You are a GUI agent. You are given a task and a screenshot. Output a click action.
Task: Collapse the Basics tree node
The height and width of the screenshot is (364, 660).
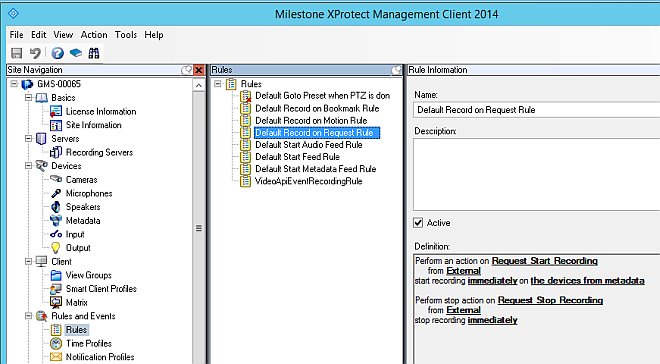(x=28, y=98)
